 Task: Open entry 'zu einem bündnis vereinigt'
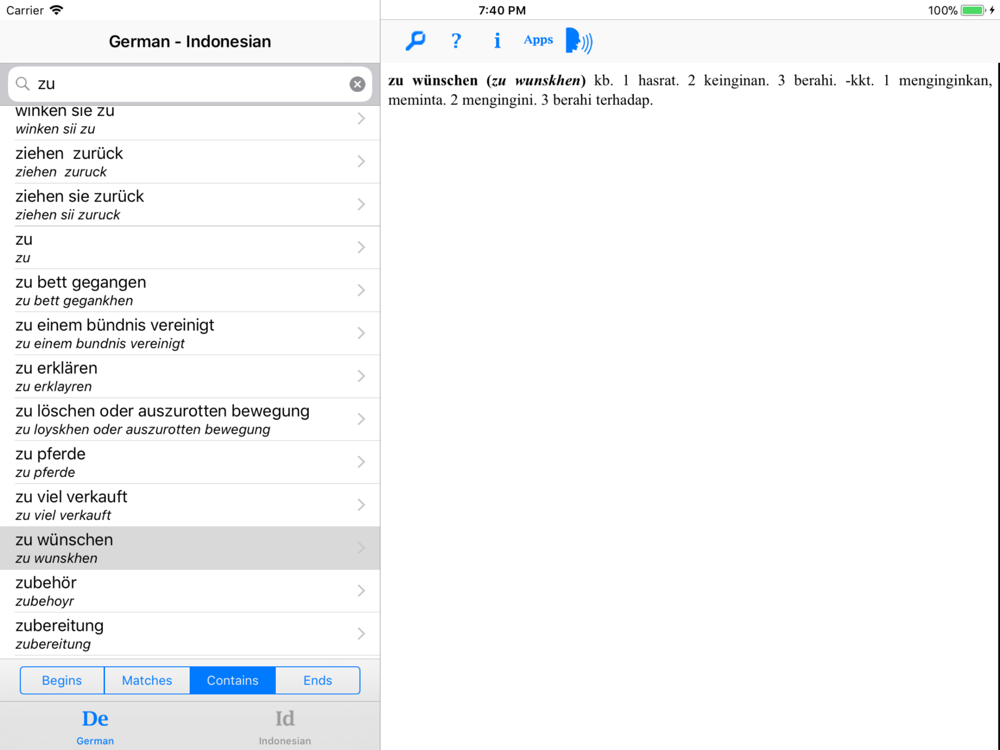[190, 334]
